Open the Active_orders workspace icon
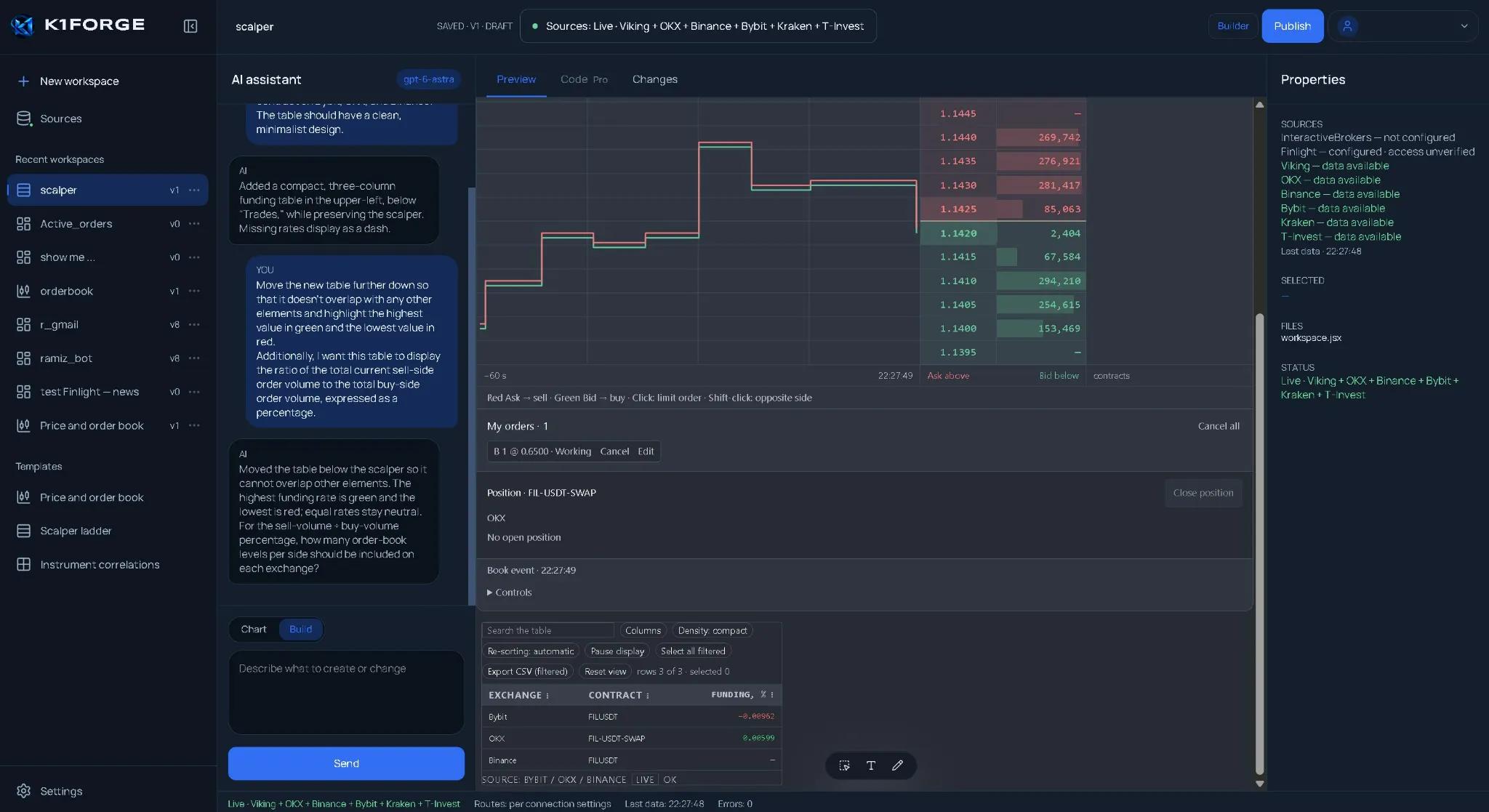 [x=23, y=224]
